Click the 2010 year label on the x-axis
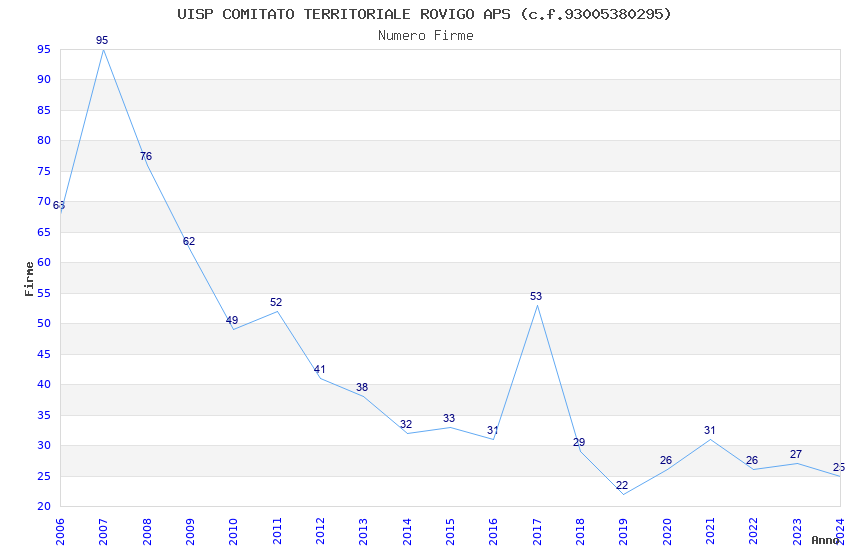 coord(233,532)
